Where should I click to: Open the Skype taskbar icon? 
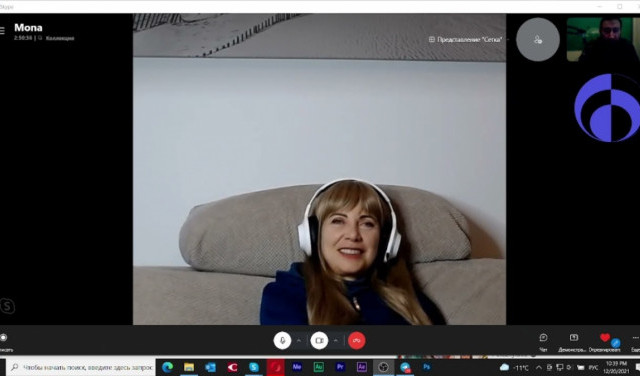pyautogui.click(x=254, y=367)
